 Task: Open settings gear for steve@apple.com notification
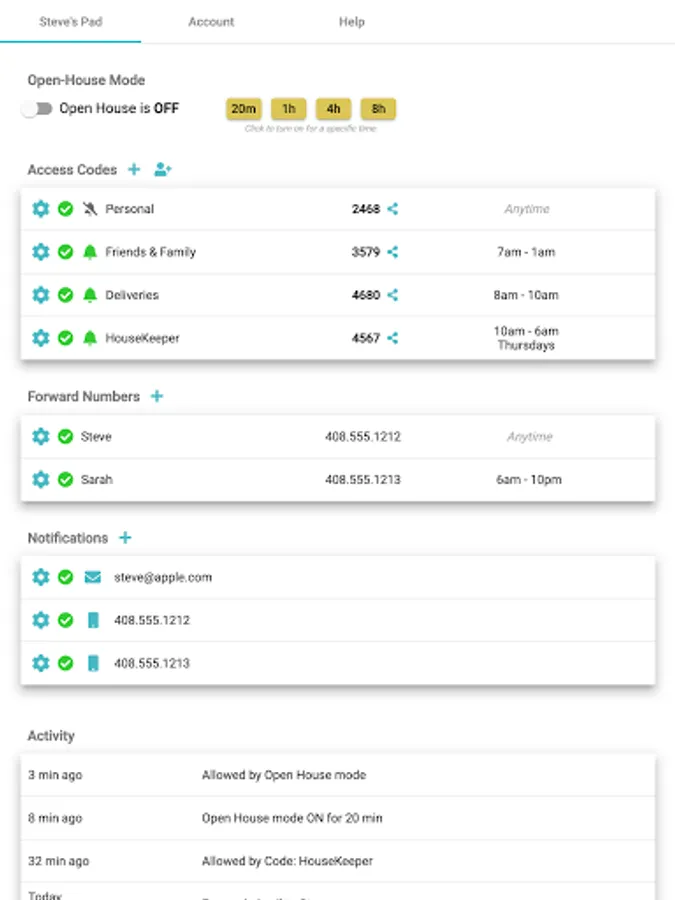pyautogui.click(x=40, y=577)
